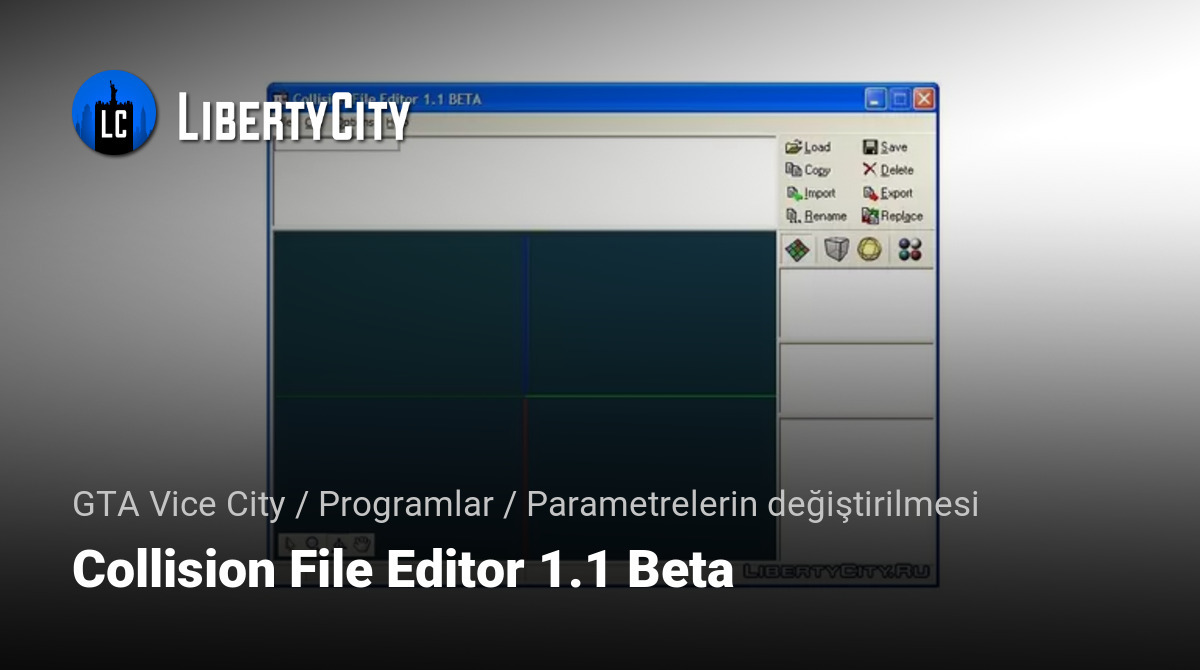Click the Export button
1200x670 pixels.
(887, 193)
